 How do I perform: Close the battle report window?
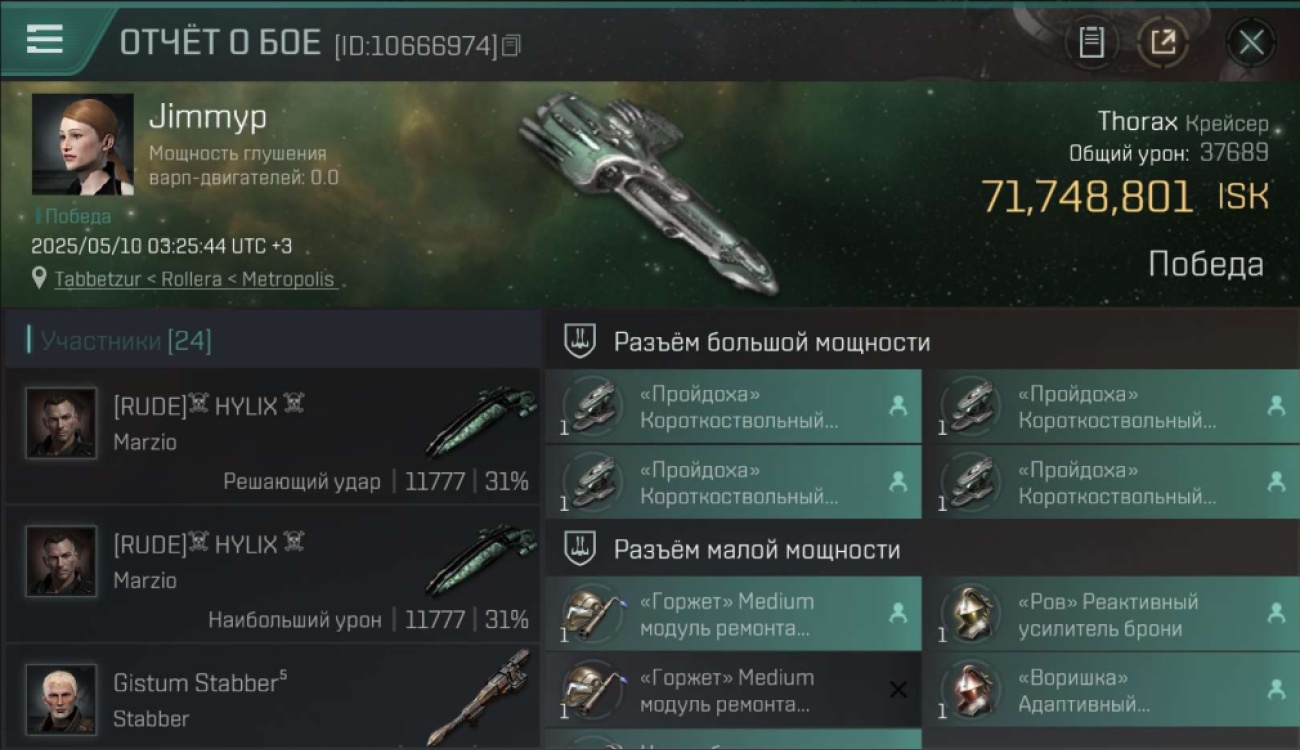[1251, 43]
